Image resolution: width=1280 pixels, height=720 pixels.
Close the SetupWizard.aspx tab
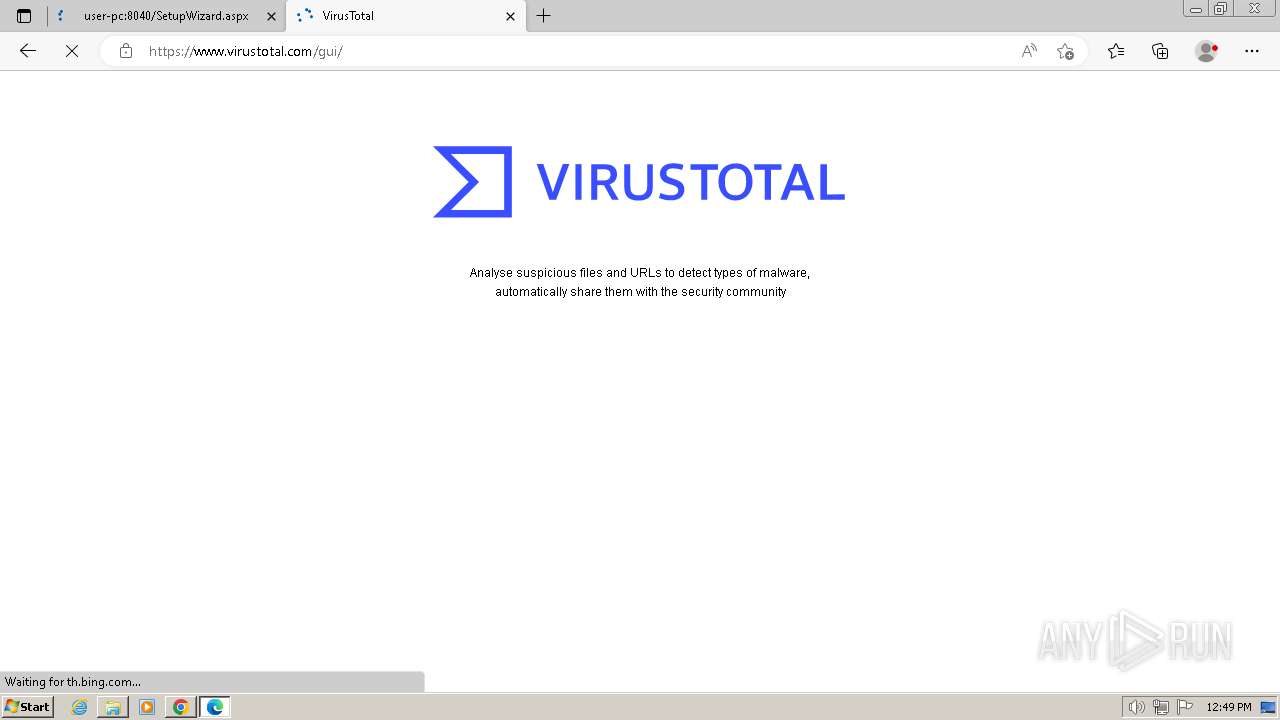[271, 16]
